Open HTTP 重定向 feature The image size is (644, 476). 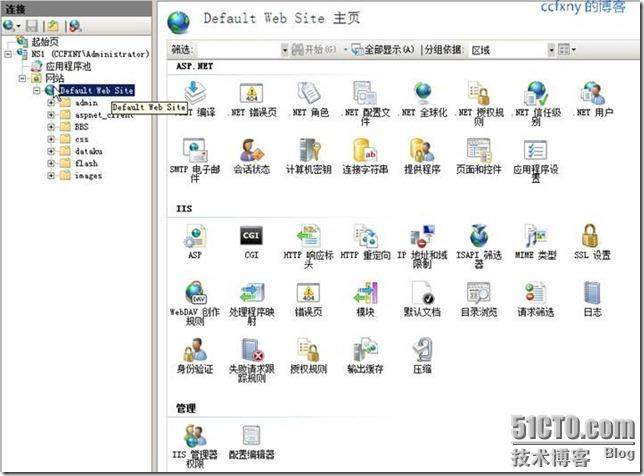point(365,241)
